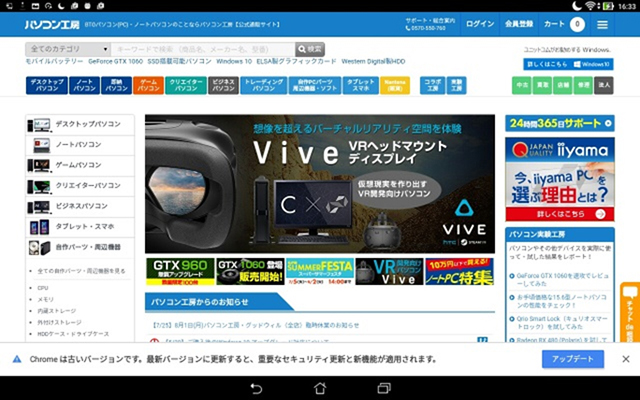The image size is (640, 400).
Task: Select the teal クリエイターパソコン navigation button
Action: coord(186,85)
